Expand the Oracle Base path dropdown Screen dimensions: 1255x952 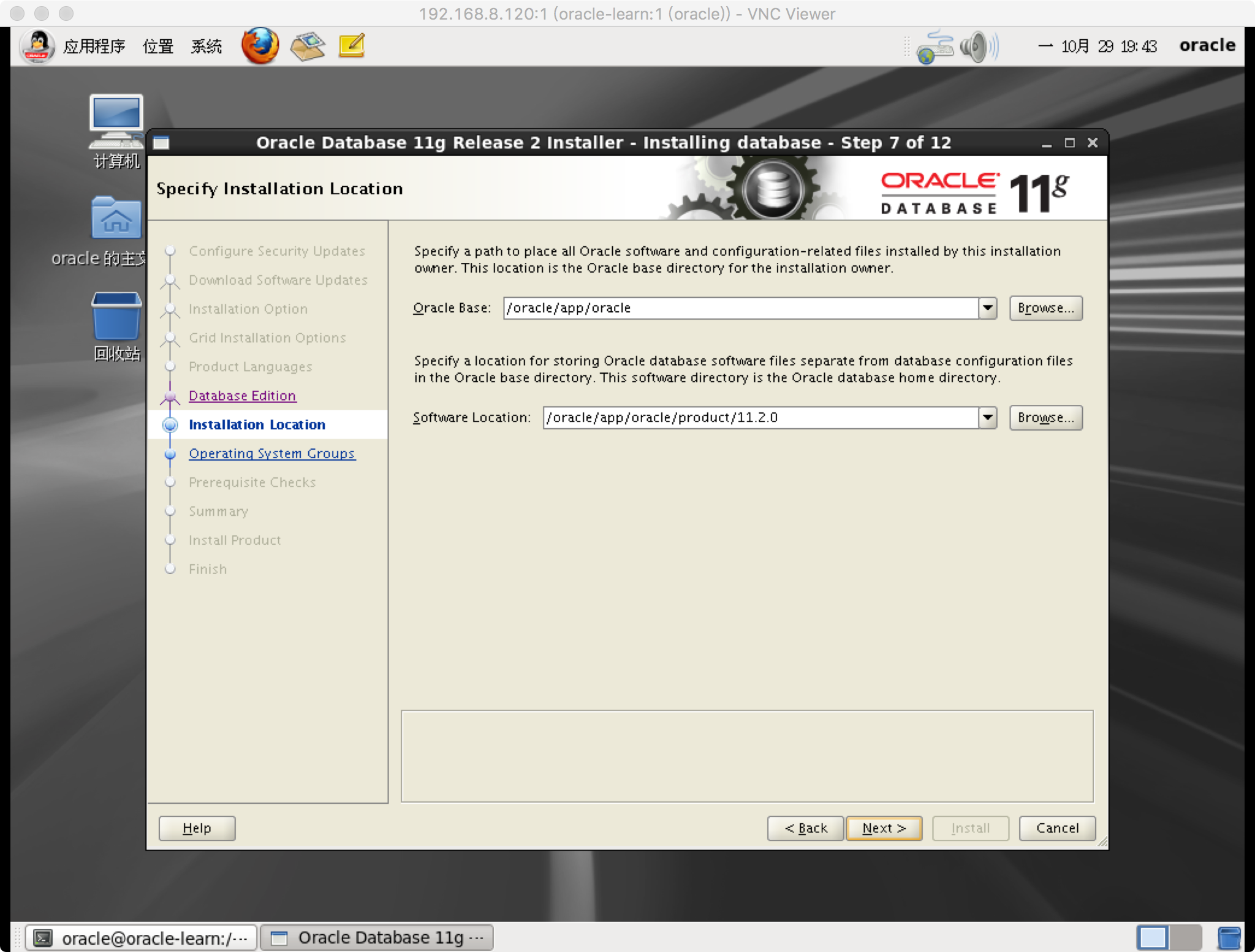coord(988,308)
